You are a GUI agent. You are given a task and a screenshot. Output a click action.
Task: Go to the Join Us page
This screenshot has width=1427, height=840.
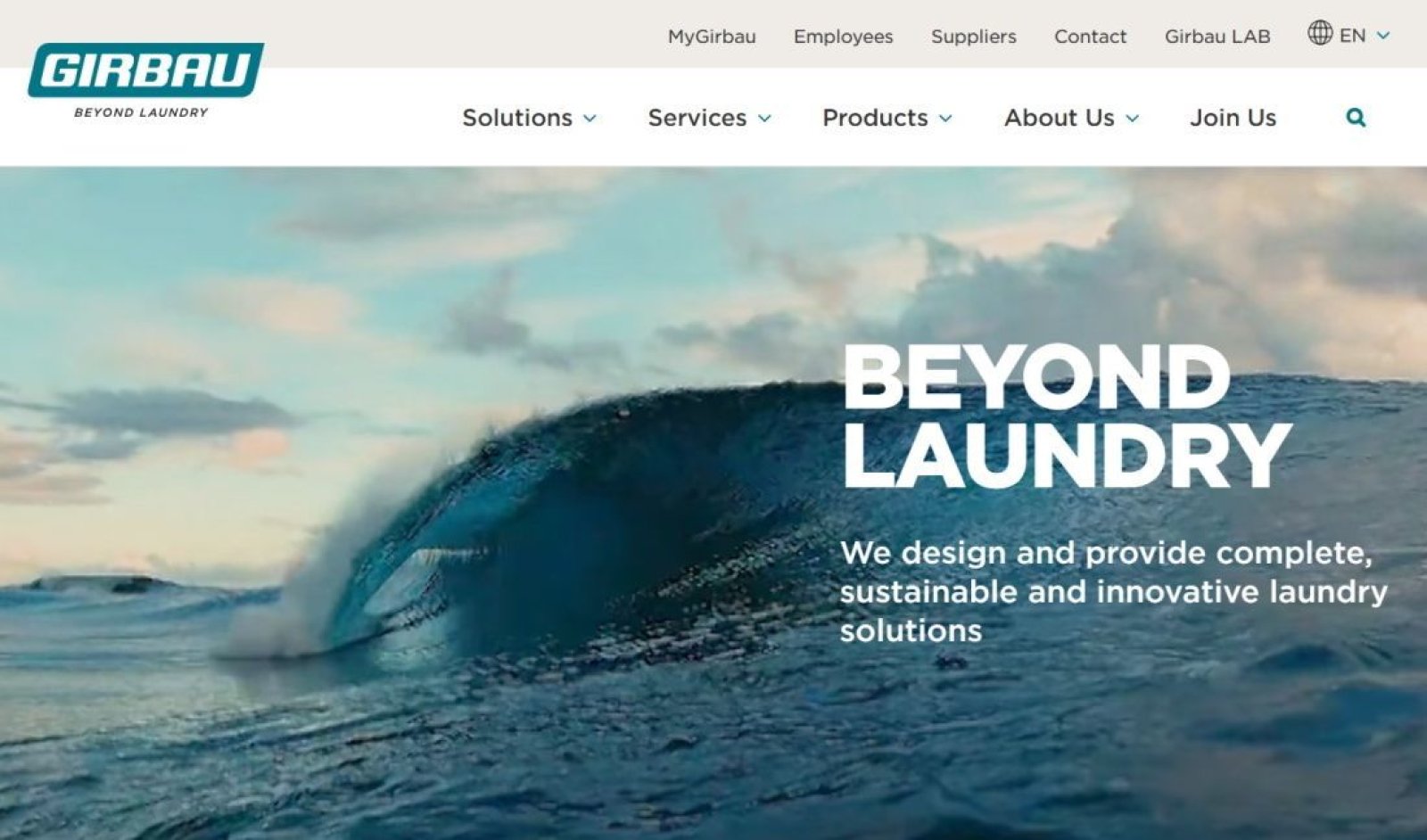1233,118
